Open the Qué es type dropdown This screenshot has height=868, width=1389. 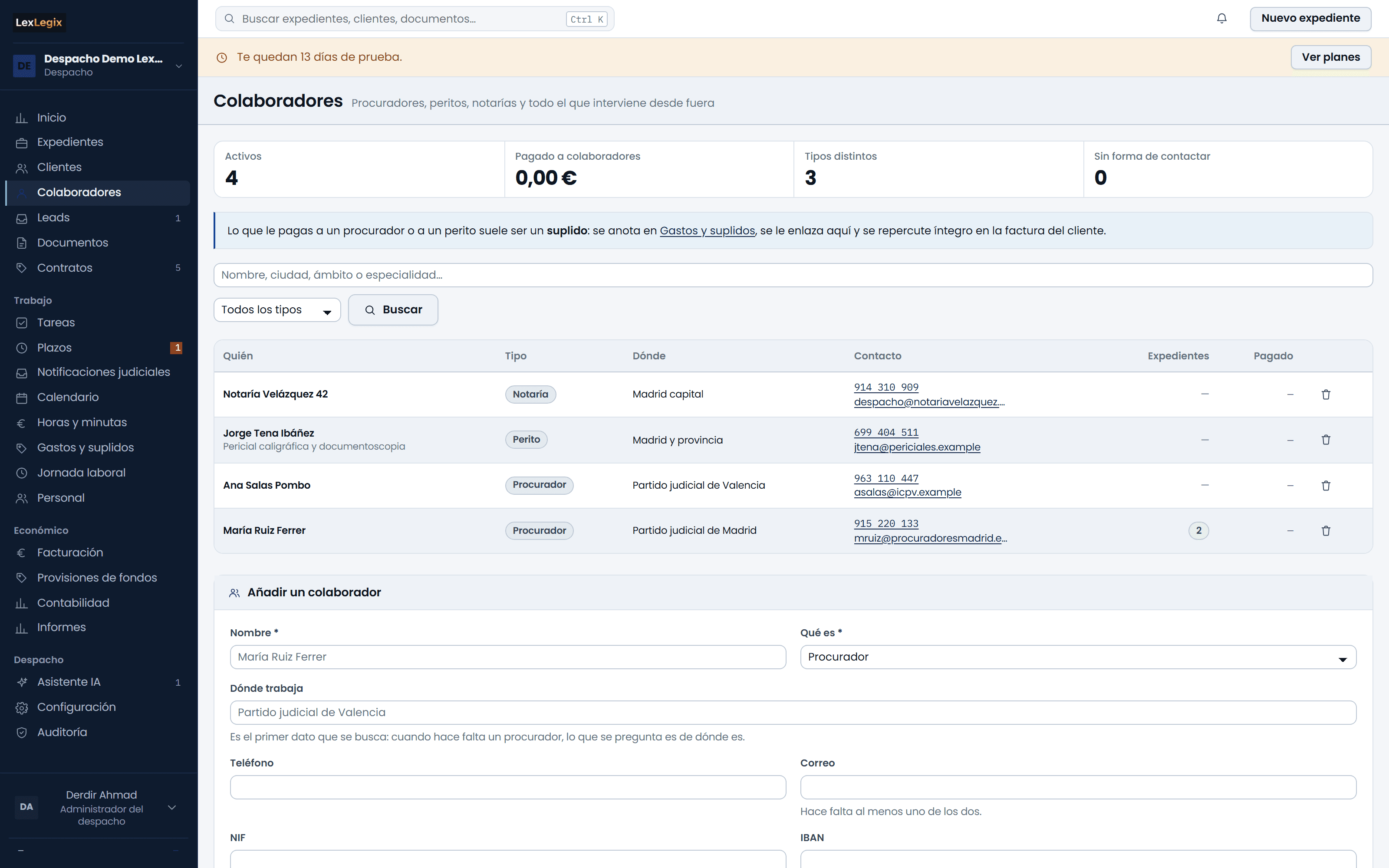coord(1078,657)
